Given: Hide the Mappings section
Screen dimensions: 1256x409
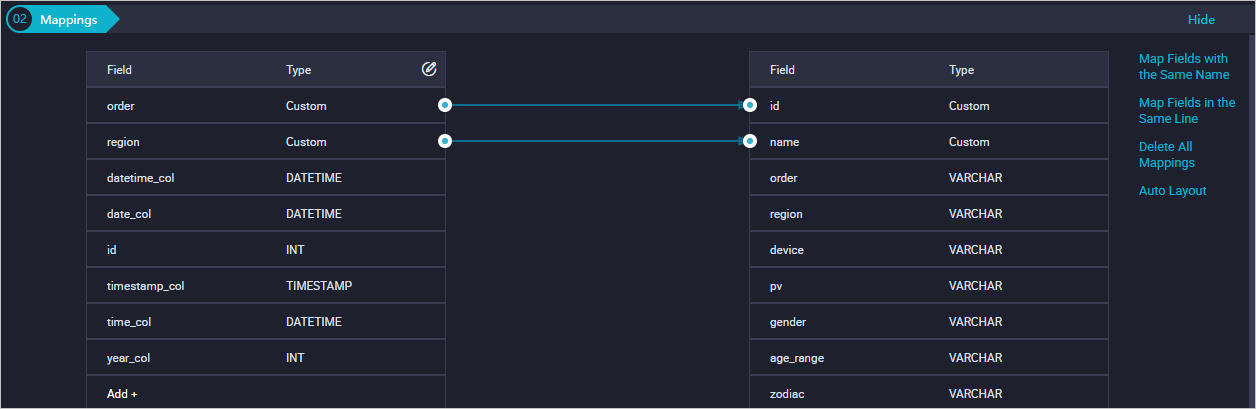Looking at the screenshot, I should tap(1201, 19).
